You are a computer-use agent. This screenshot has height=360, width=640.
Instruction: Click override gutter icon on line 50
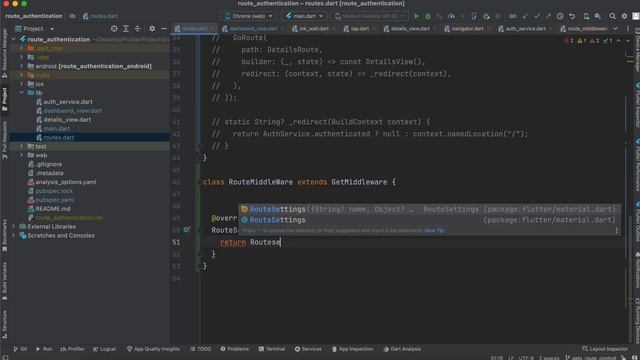pos(186,230)
